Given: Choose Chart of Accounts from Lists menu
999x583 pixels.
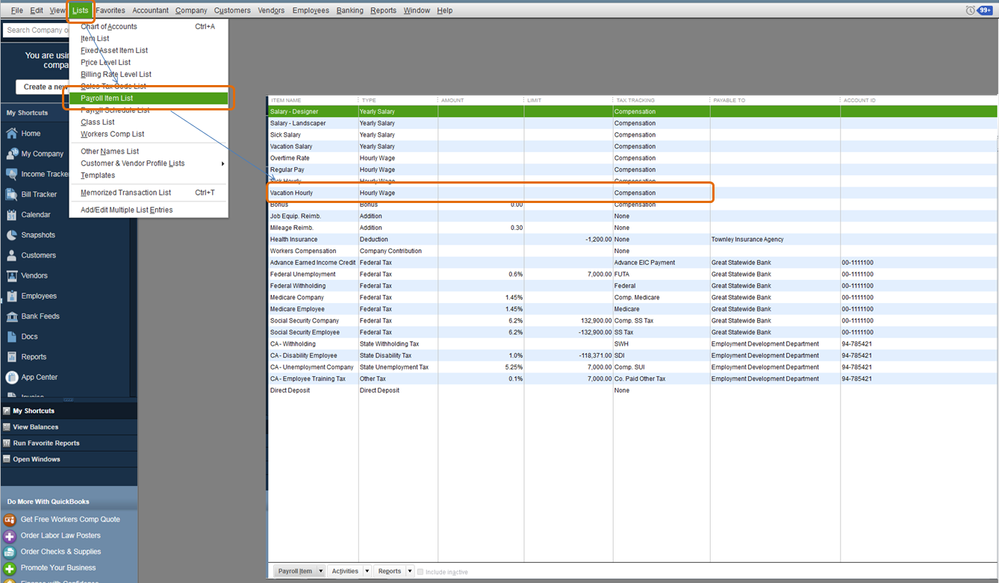Looking at the screenshot, I should [x=148, y=26].
